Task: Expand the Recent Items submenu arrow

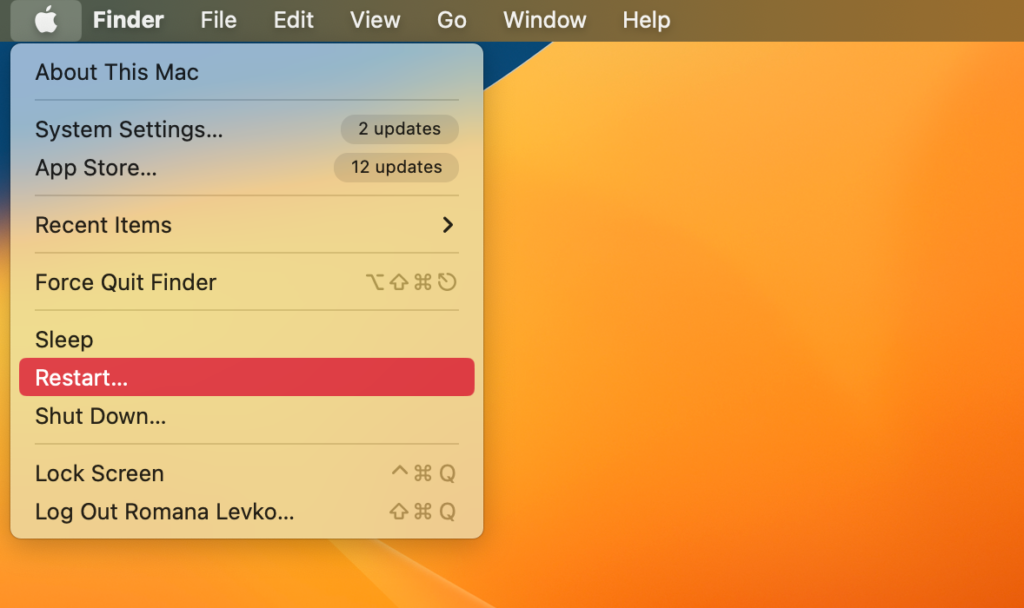Action: (447, 225)
